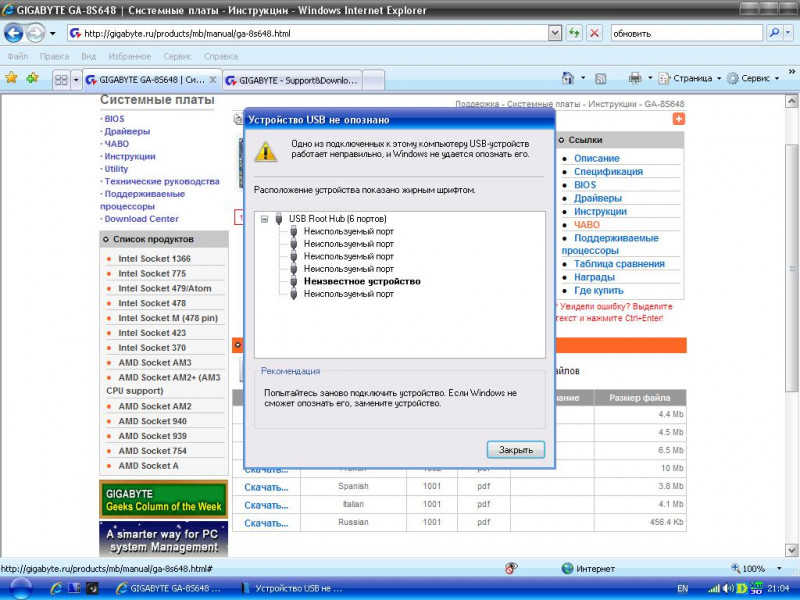Click the smarter PC system Management banner

click(x=164, y=539)
